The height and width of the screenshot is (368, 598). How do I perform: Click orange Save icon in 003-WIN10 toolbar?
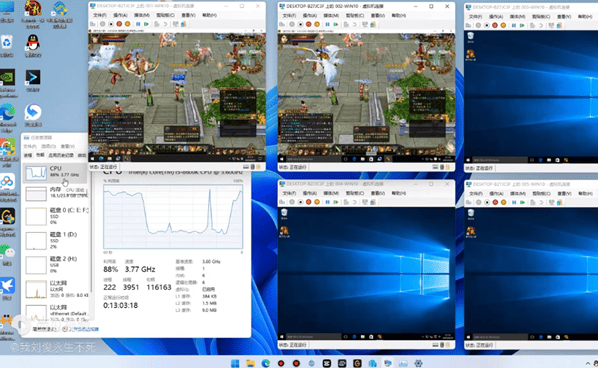[503, 26]
